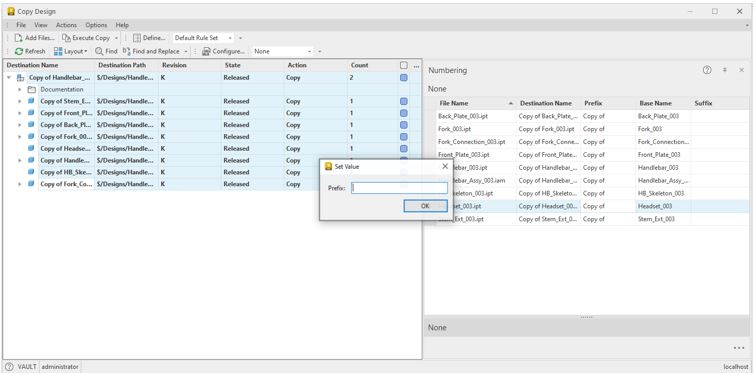Click the Documentation folder icon
Image resolution: width=755 pixels, height=374 pixels.
click(31, 90)
